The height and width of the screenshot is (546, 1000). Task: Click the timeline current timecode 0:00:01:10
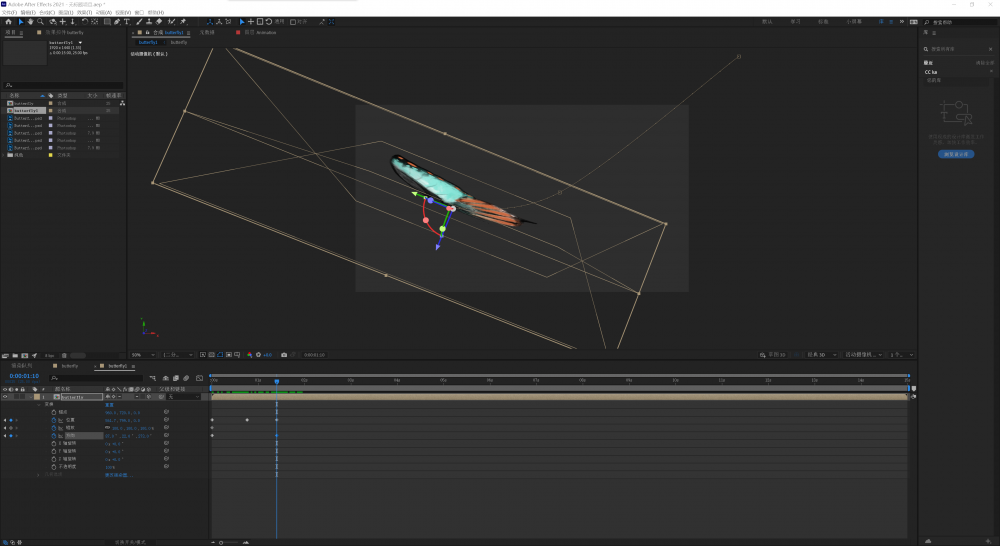24,376
